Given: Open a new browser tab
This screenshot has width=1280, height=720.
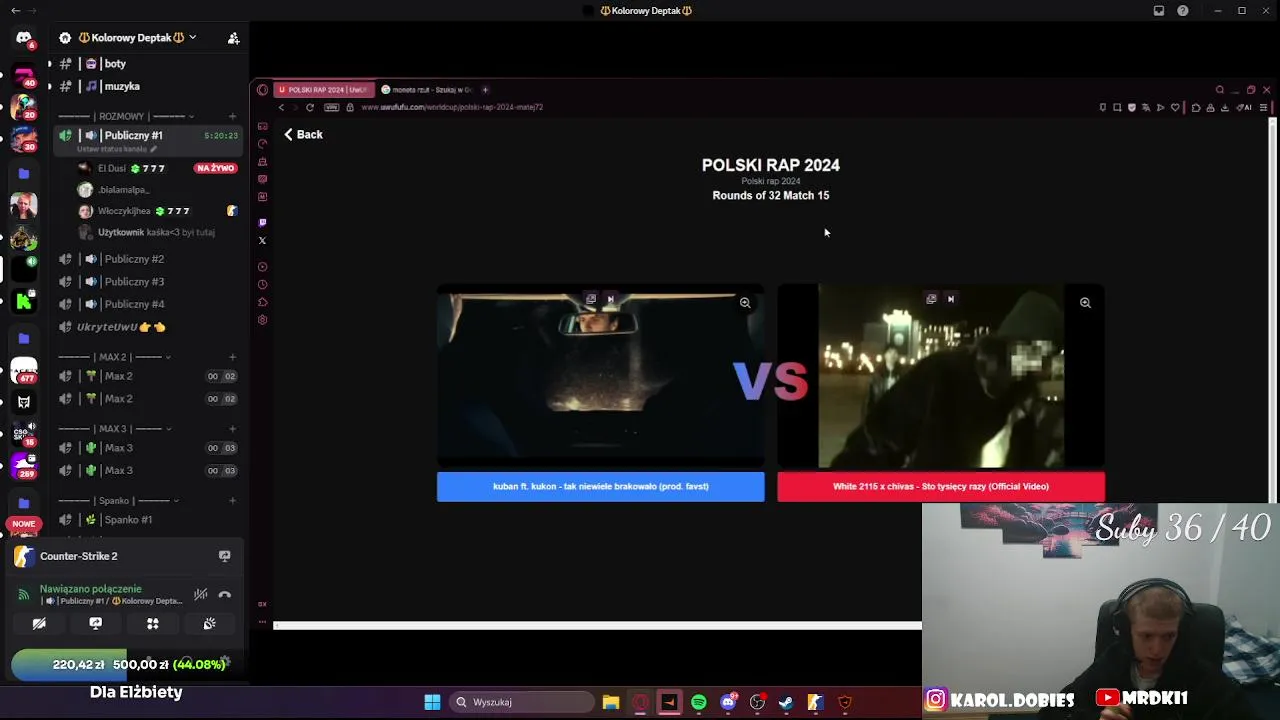Looking at the screenshot, I should click(x=485, y=90).
